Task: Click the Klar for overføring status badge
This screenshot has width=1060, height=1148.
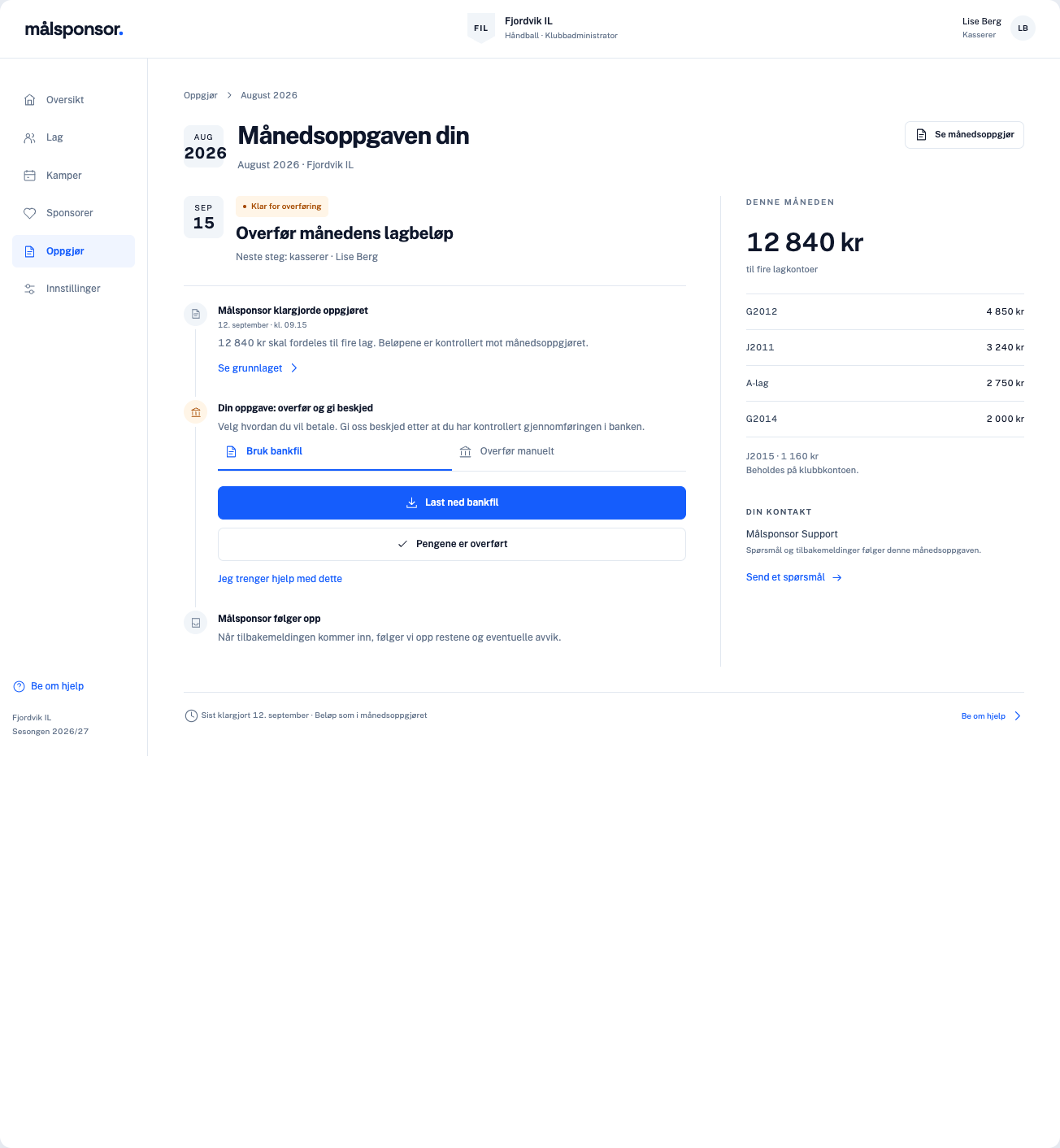Action: (x=282, y=207)
